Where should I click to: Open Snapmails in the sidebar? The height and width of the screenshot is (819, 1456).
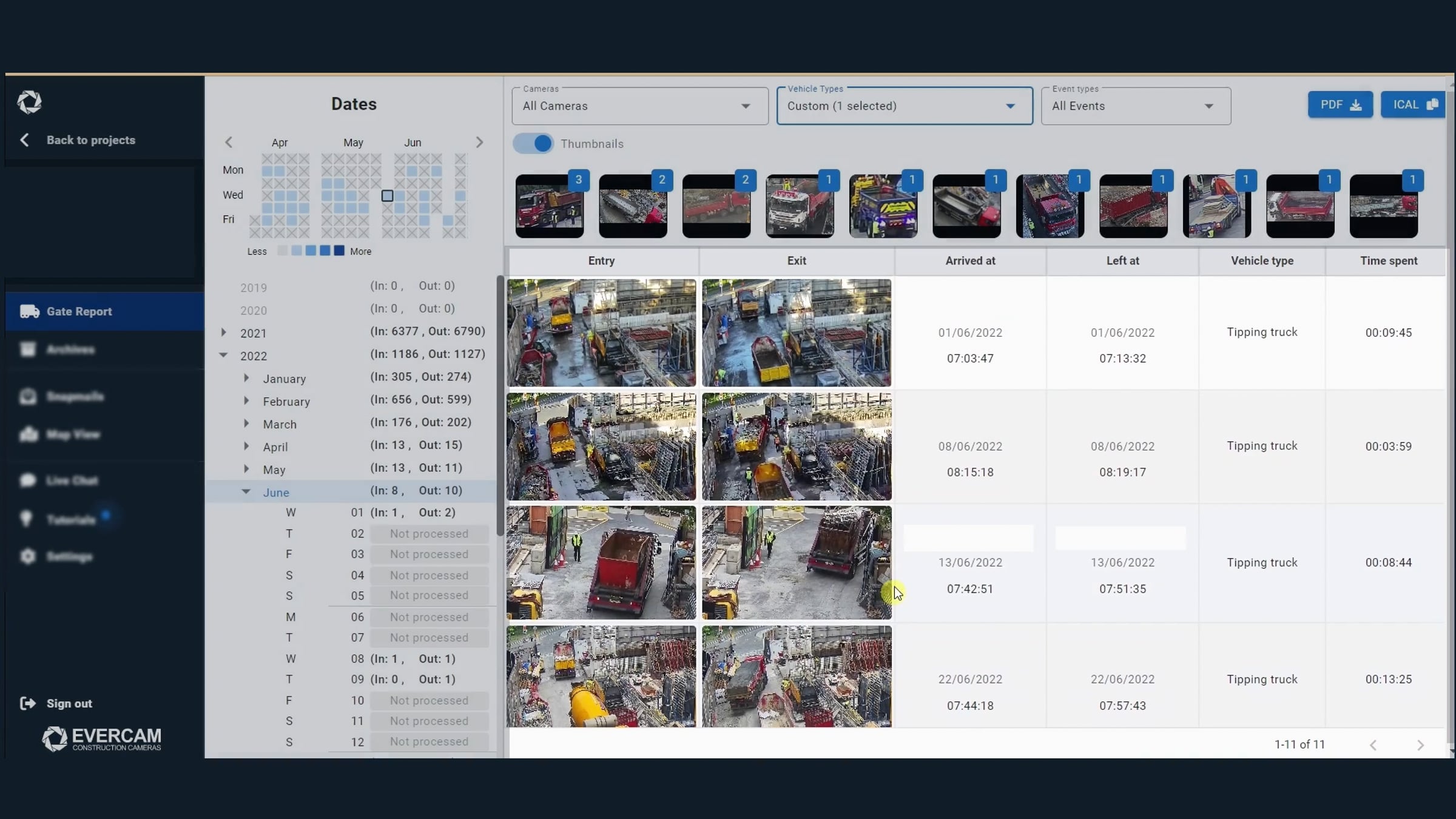pyautogui.click(x=105, y=397)
